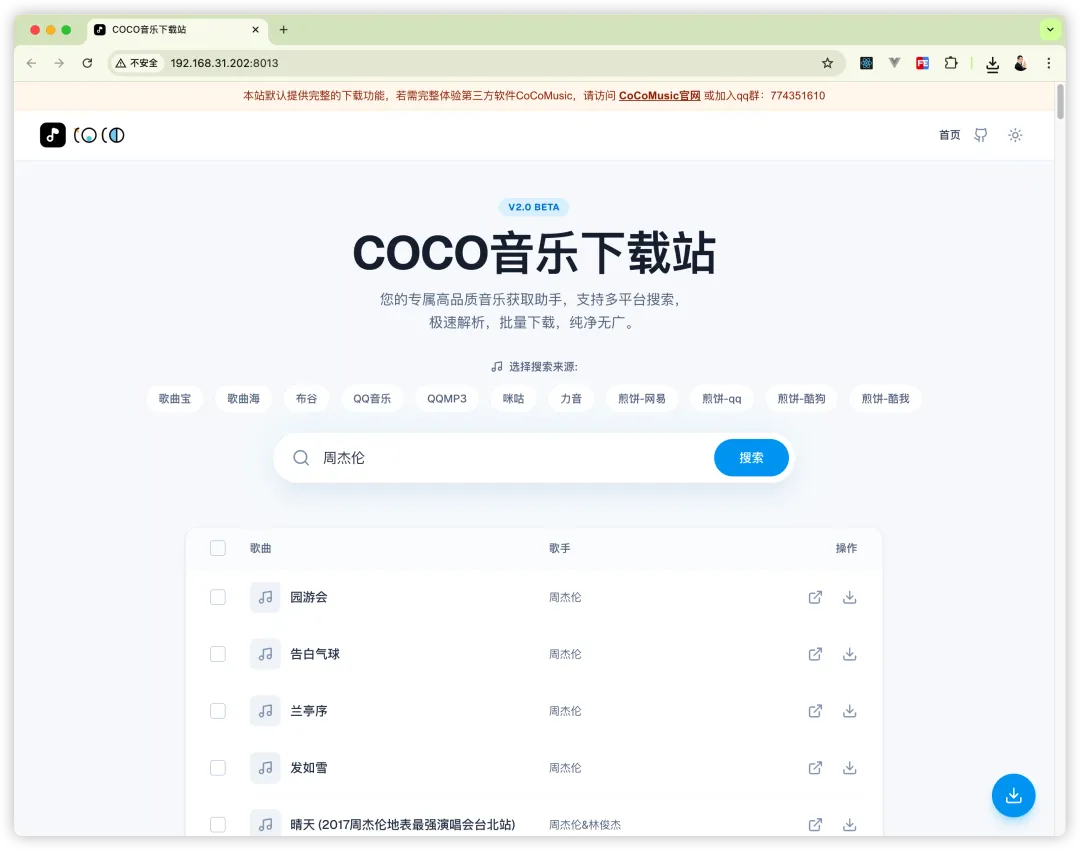Download the song 兰亭序
This screenshot has height=850, width=1080.
849,711
